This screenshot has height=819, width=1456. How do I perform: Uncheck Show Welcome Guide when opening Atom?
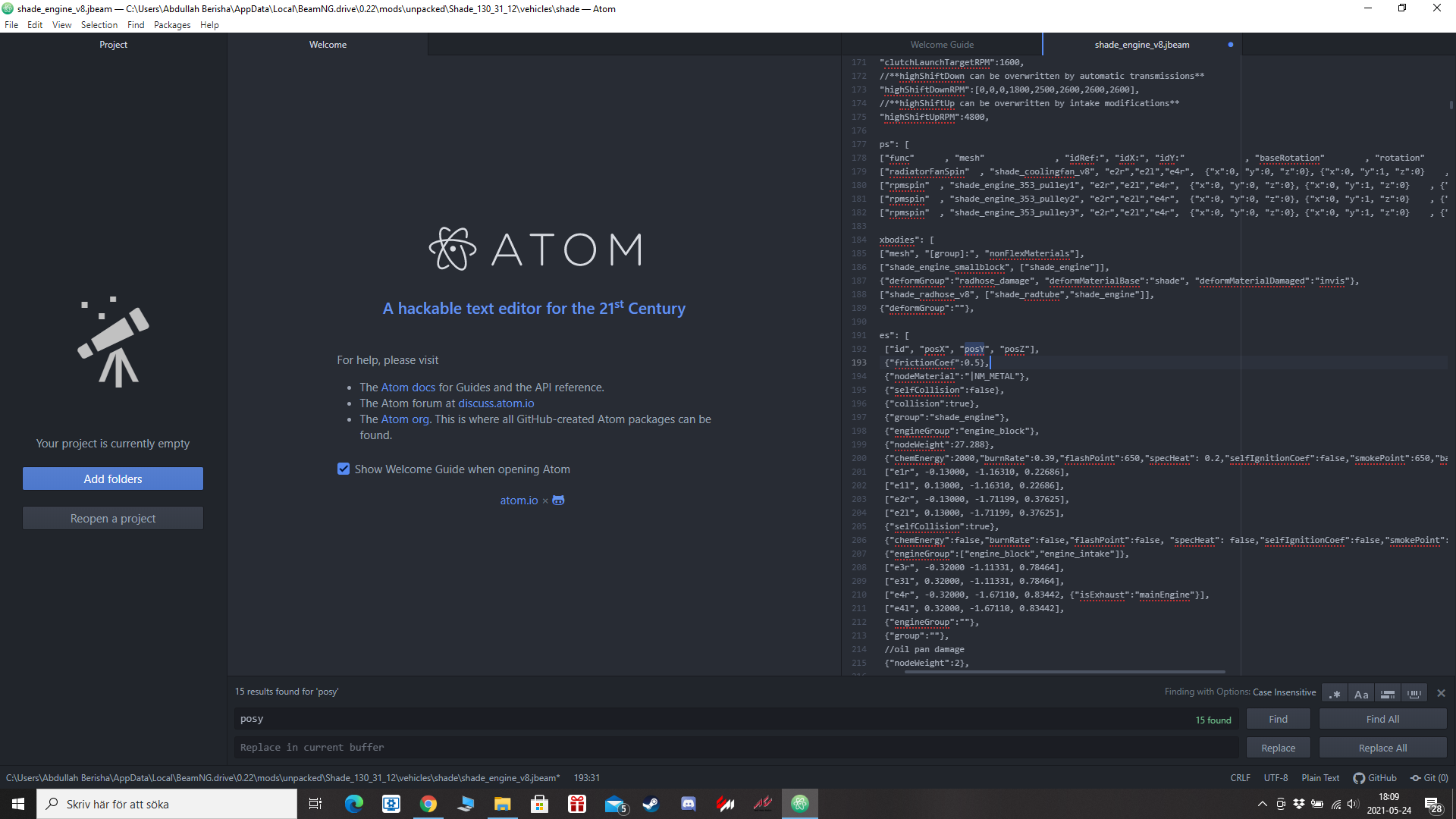[x=344, y=469]
